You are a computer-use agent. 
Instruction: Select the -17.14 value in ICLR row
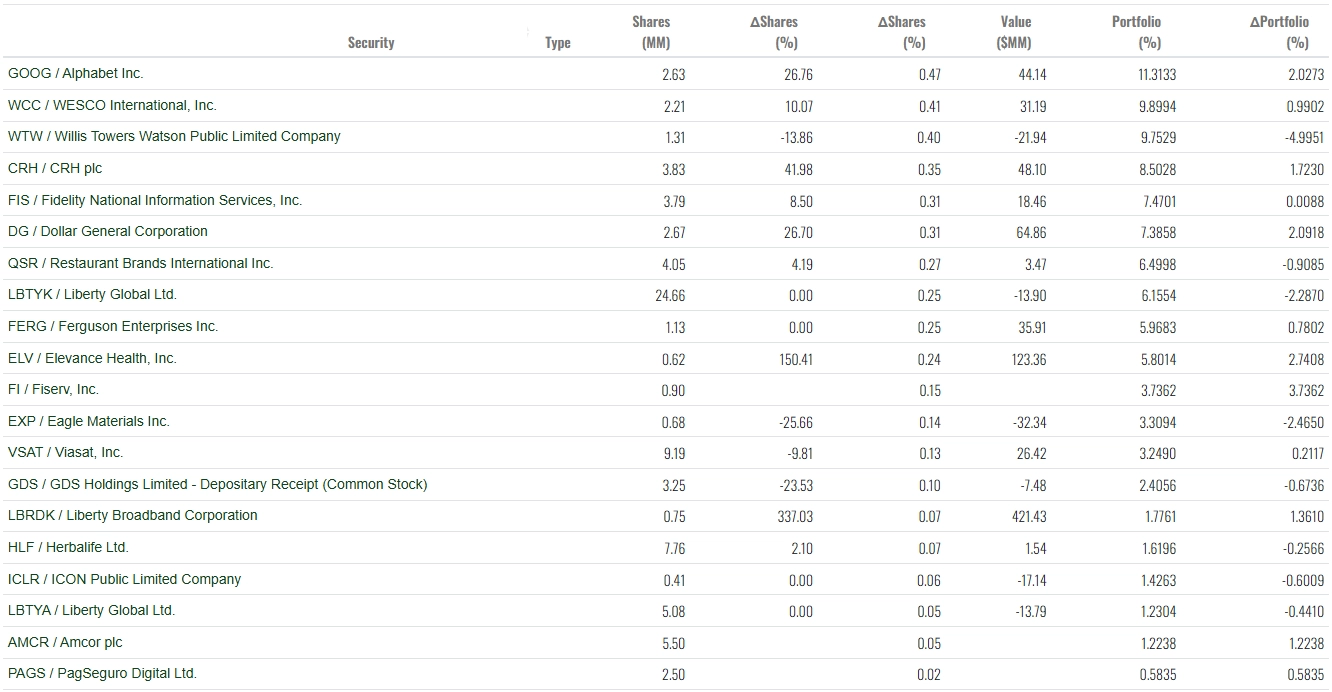[x=1030, y=581]
